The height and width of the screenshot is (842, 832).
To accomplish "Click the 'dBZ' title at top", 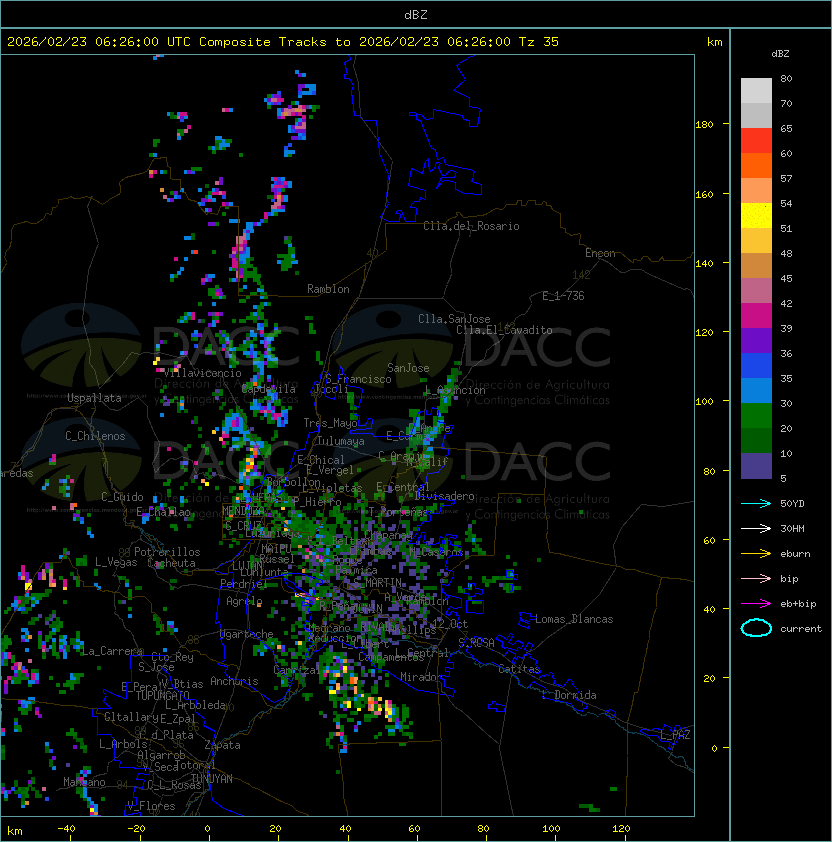I will [x=416, y=14].
